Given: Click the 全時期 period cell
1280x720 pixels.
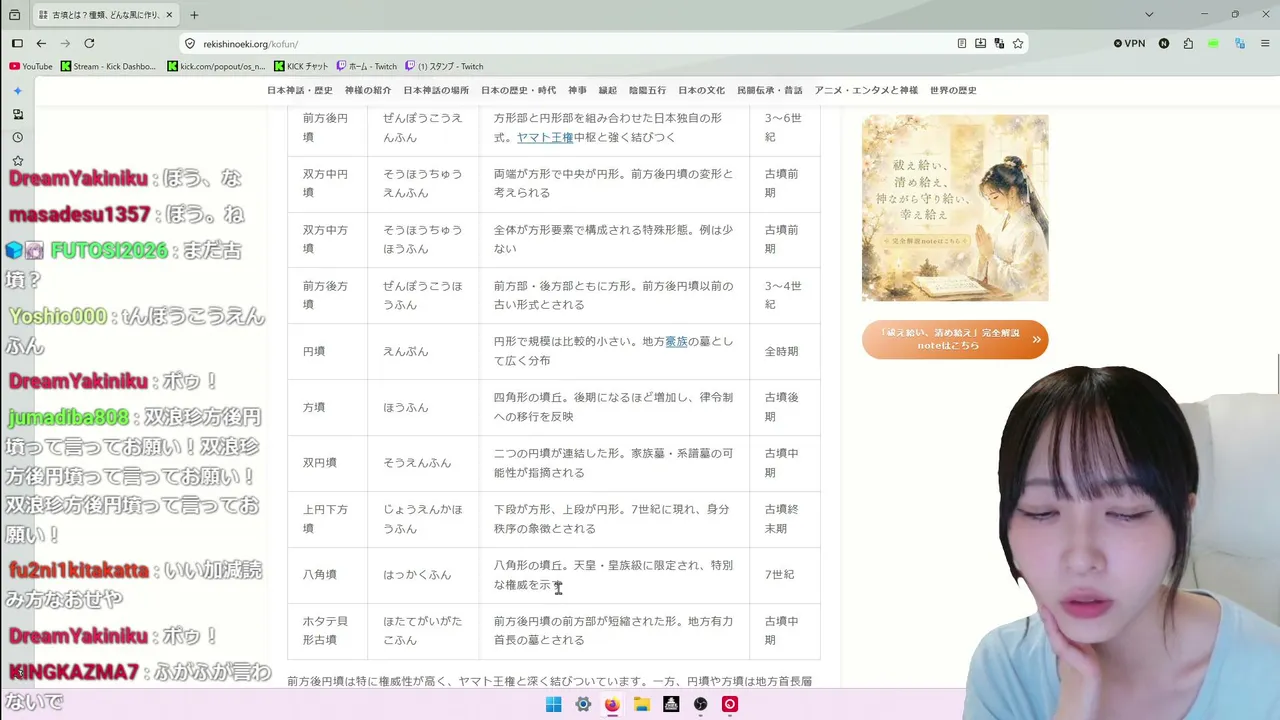Looking at the screenshot, I should point(785,351).
